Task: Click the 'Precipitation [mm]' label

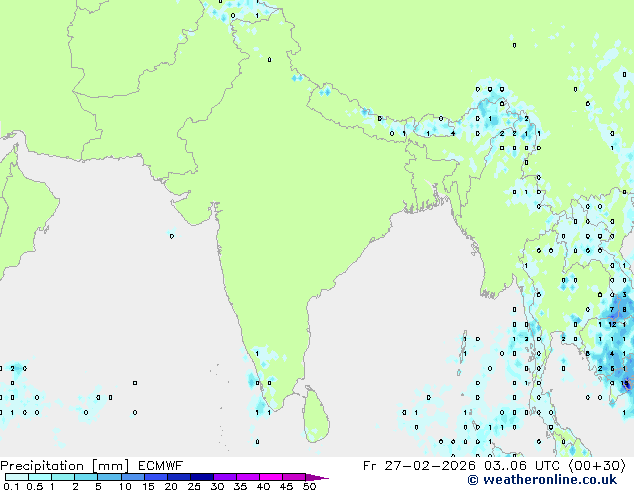Action: [65, 466]
